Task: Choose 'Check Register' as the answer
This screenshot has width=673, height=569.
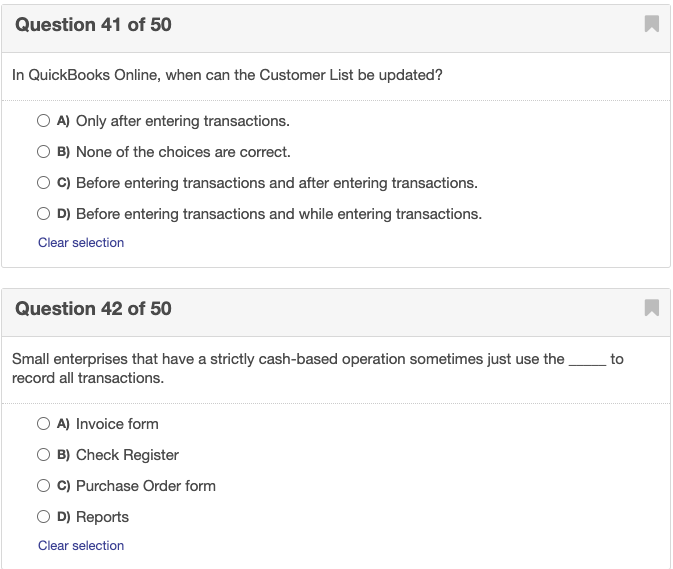Action: pos(43,454)
